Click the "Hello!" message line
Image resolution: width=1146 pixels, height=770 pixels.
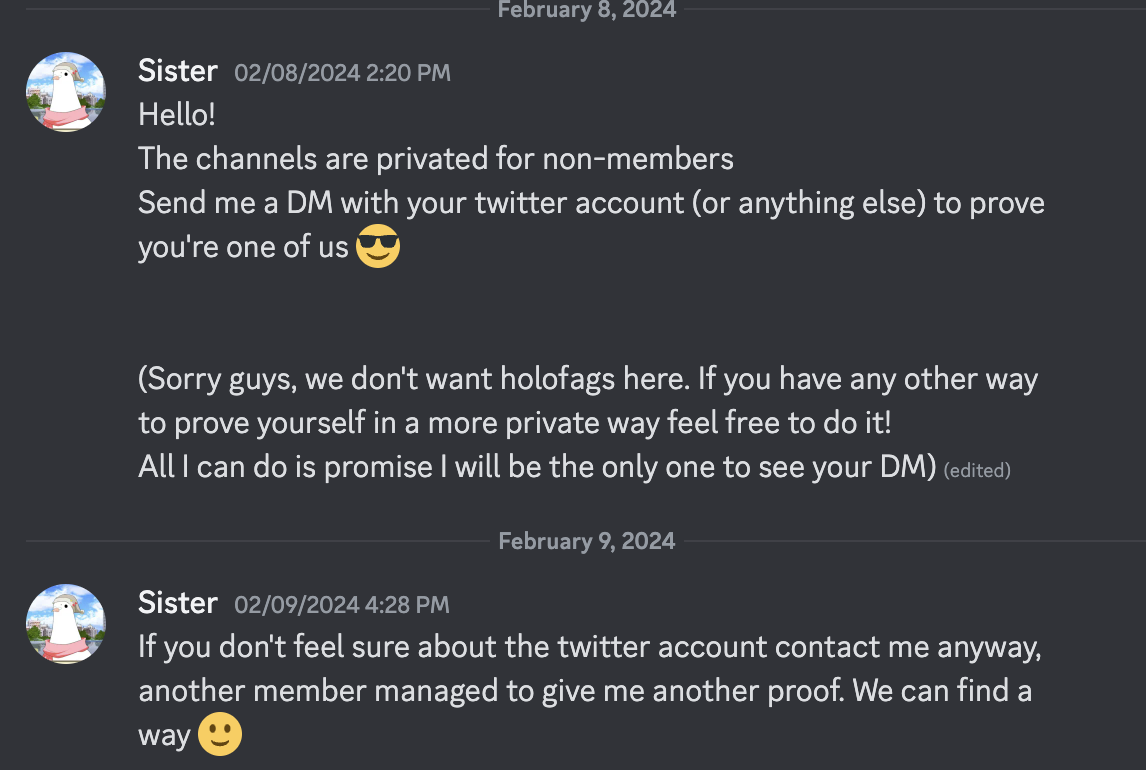177,115
